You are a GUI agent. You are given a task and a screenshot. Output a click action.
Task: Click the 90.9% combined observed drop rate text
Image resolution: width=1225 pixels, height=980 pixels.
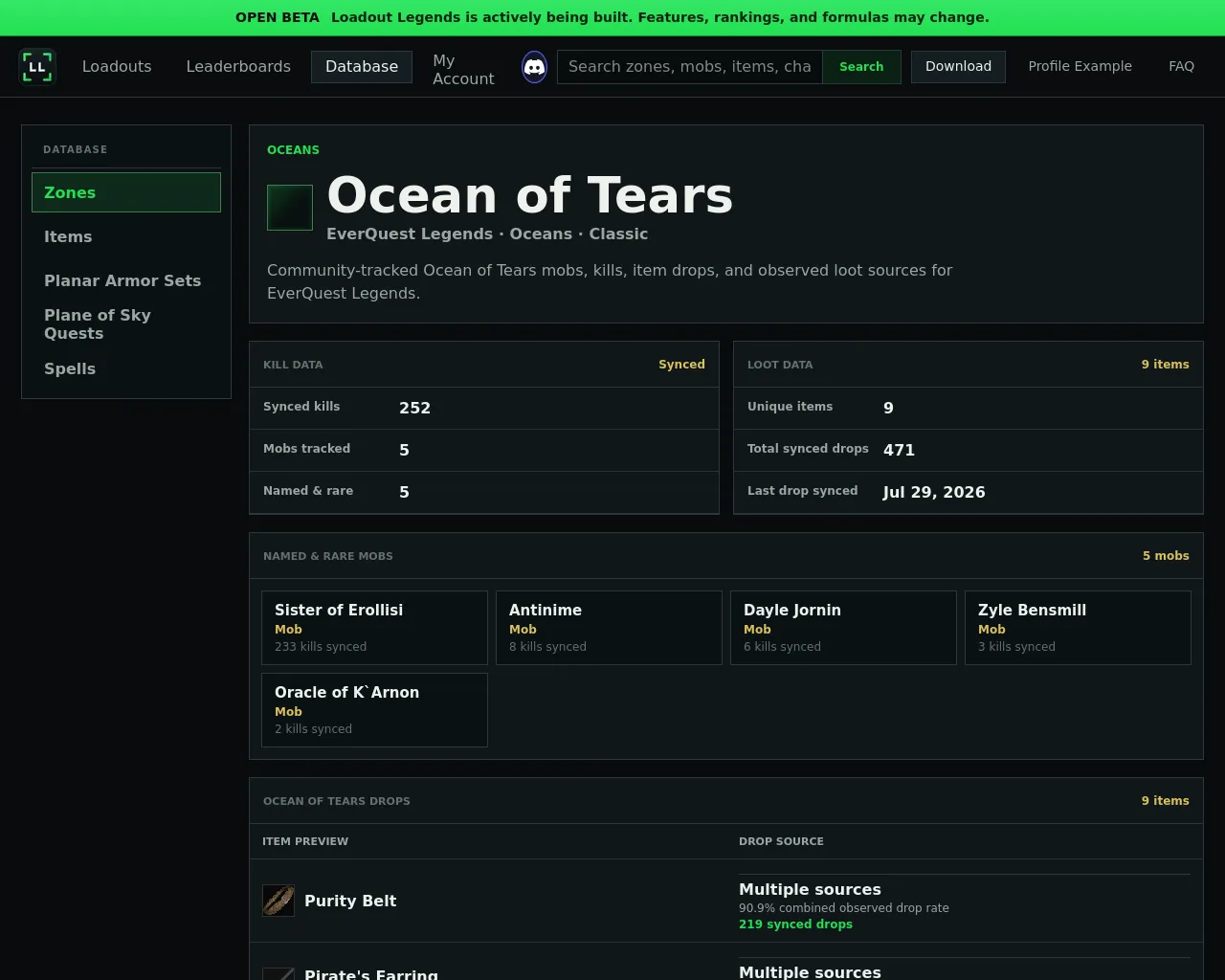[844, 908]
